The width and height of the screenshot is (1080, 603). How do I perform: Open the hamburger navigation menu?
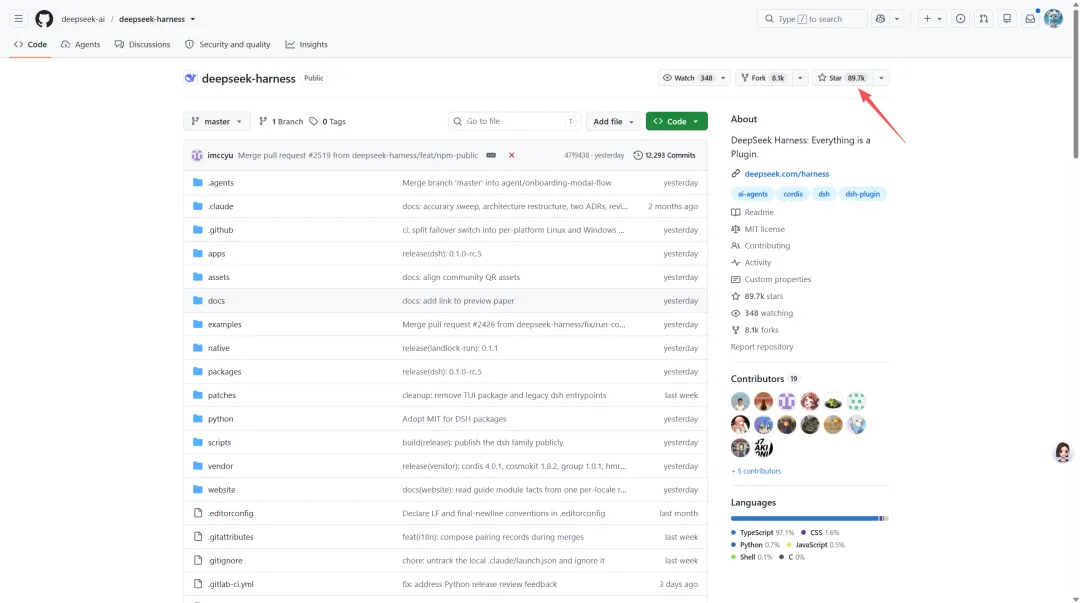pyautogui.click(x=19, y=19)
